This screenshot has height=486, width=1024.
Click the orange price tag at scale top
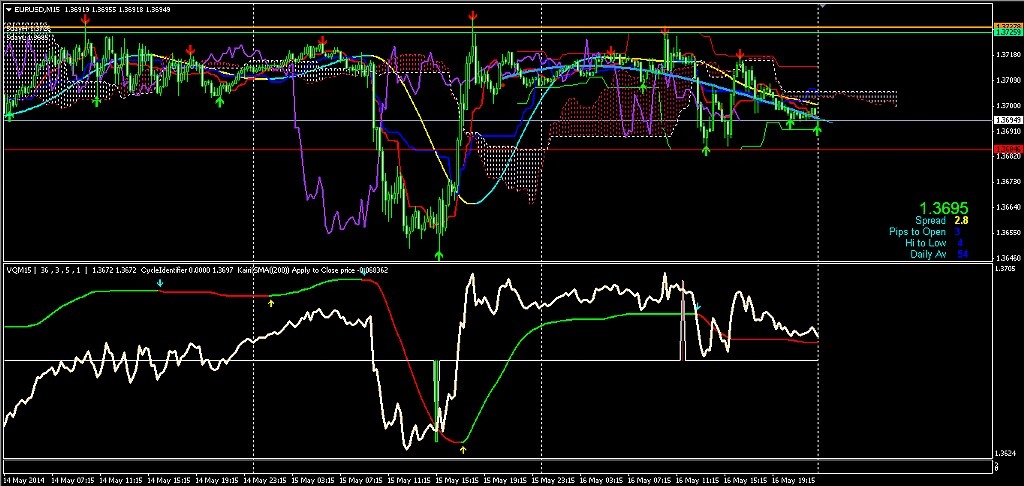point(1006,26)
